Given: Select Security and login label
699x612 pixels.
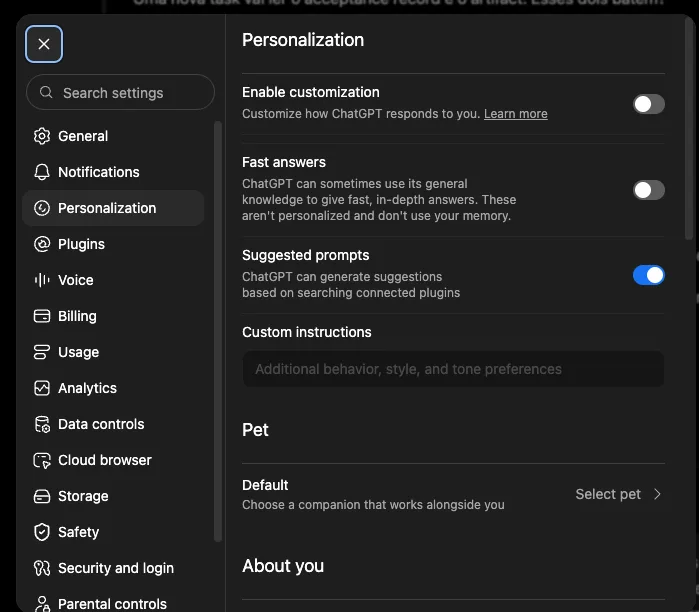Looking at the screenshot, I should (x=116, y=568).
